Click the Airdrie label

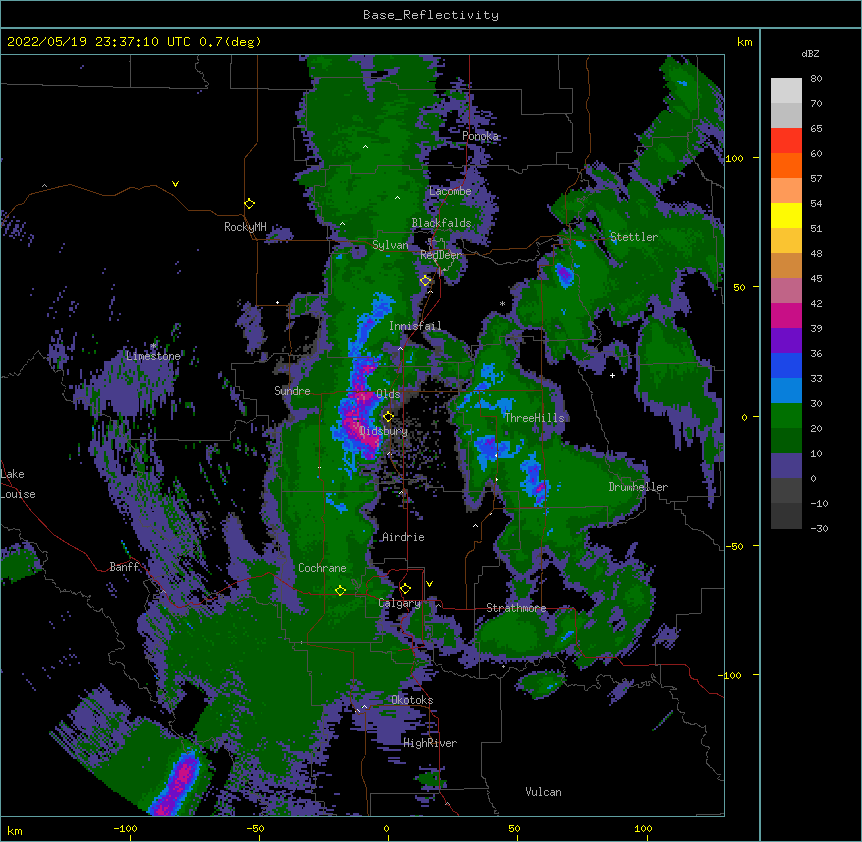(403, 537)
